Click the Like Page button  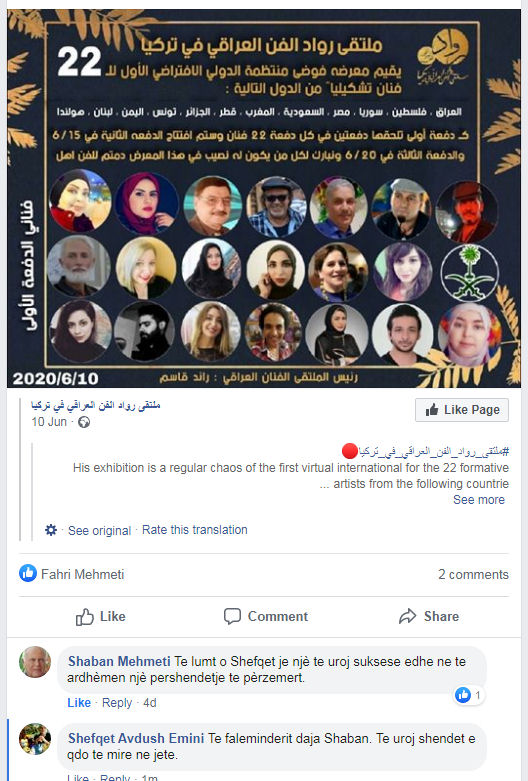point(462,410)
